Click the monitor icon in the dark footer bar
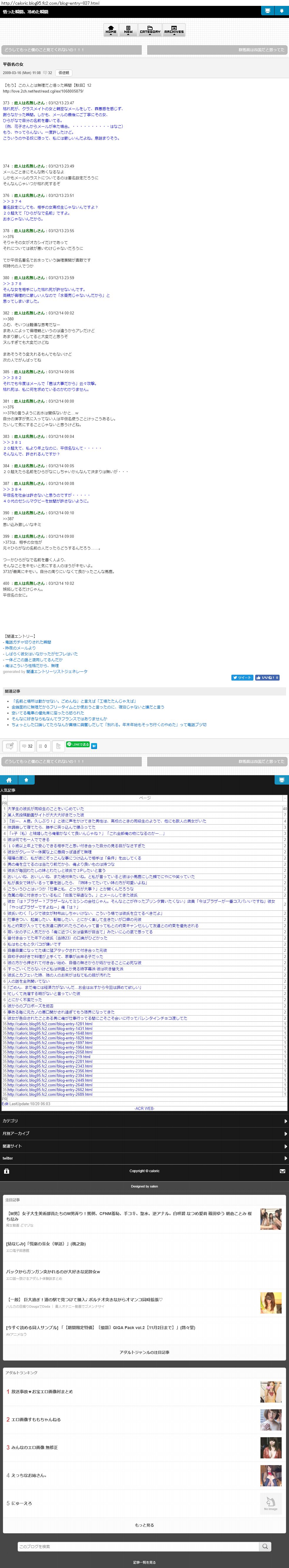 (x=281, y=780)
